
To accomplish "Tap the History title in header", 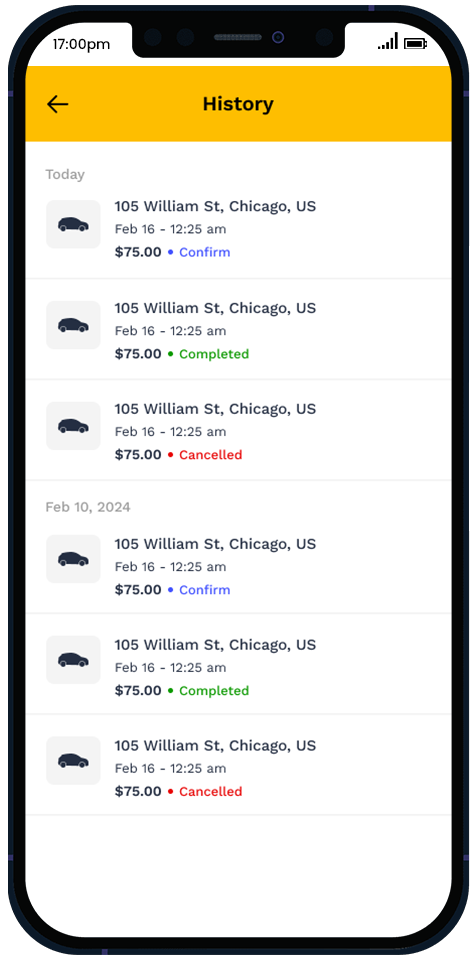I will pyautogui.click(x=238, y=104).
